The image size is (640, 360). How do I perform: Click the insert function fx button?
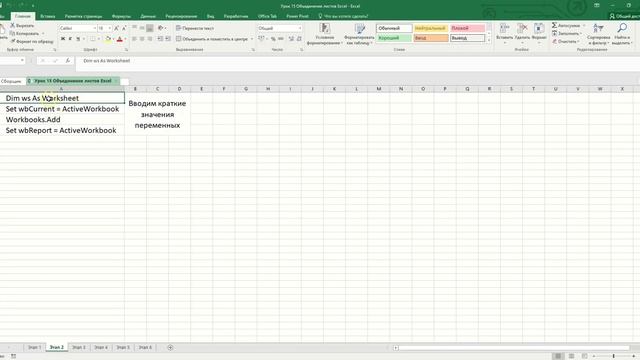[68, 60]
